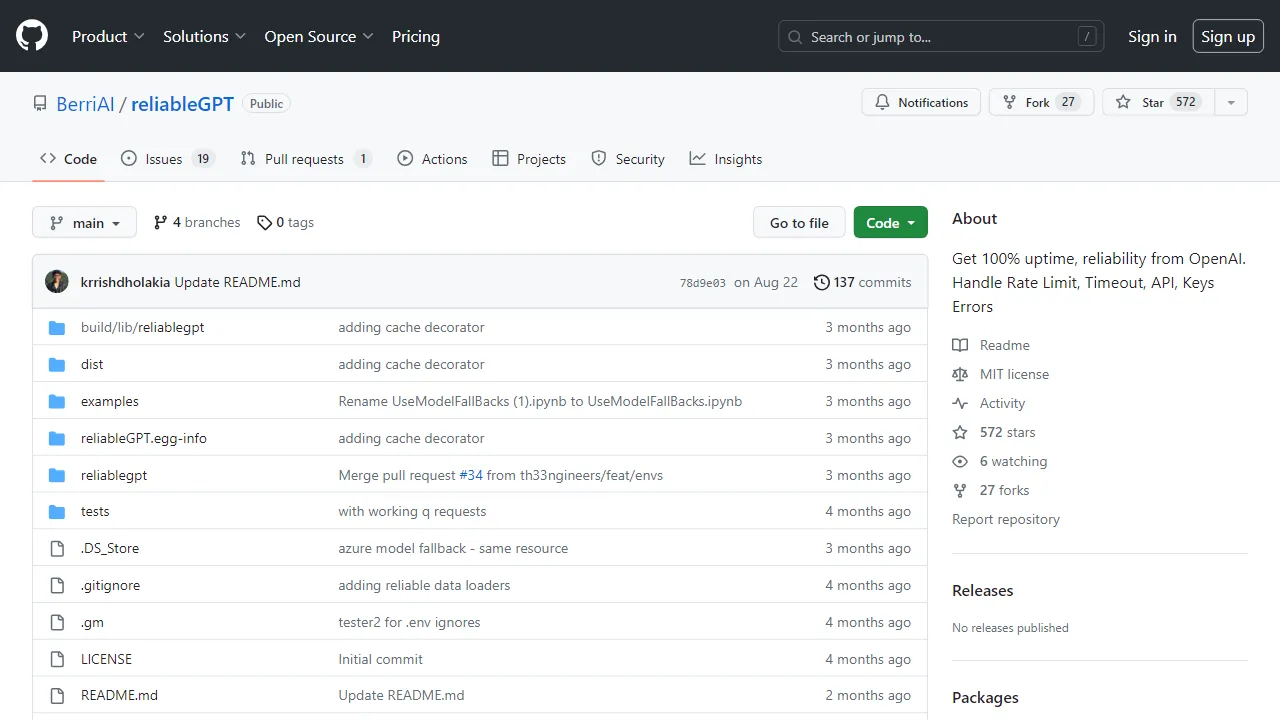
Task: Click the Notifications bell icon
Action: 882,102
